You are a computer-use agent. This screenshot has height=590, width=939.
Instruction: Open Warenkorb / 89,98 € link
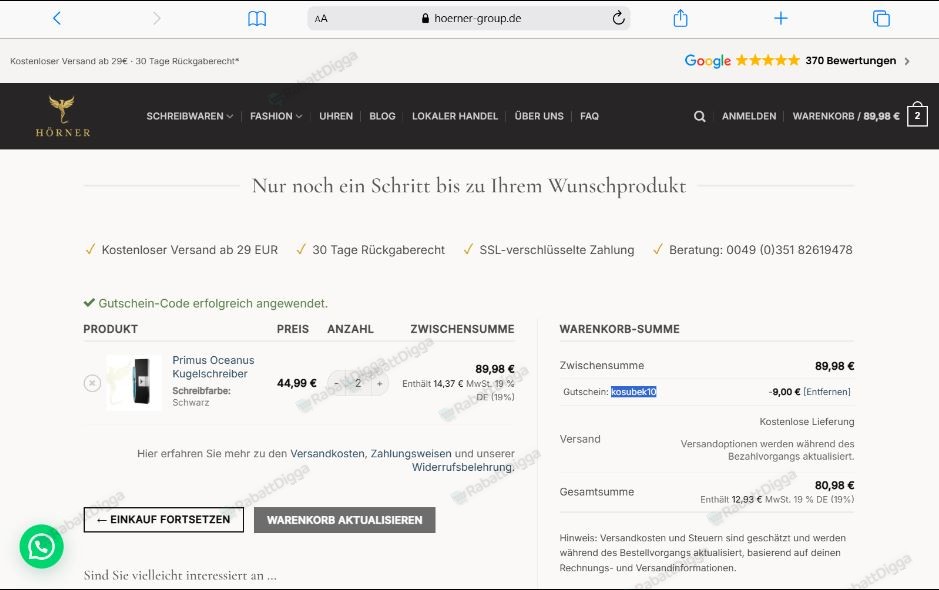coord(846,116)
